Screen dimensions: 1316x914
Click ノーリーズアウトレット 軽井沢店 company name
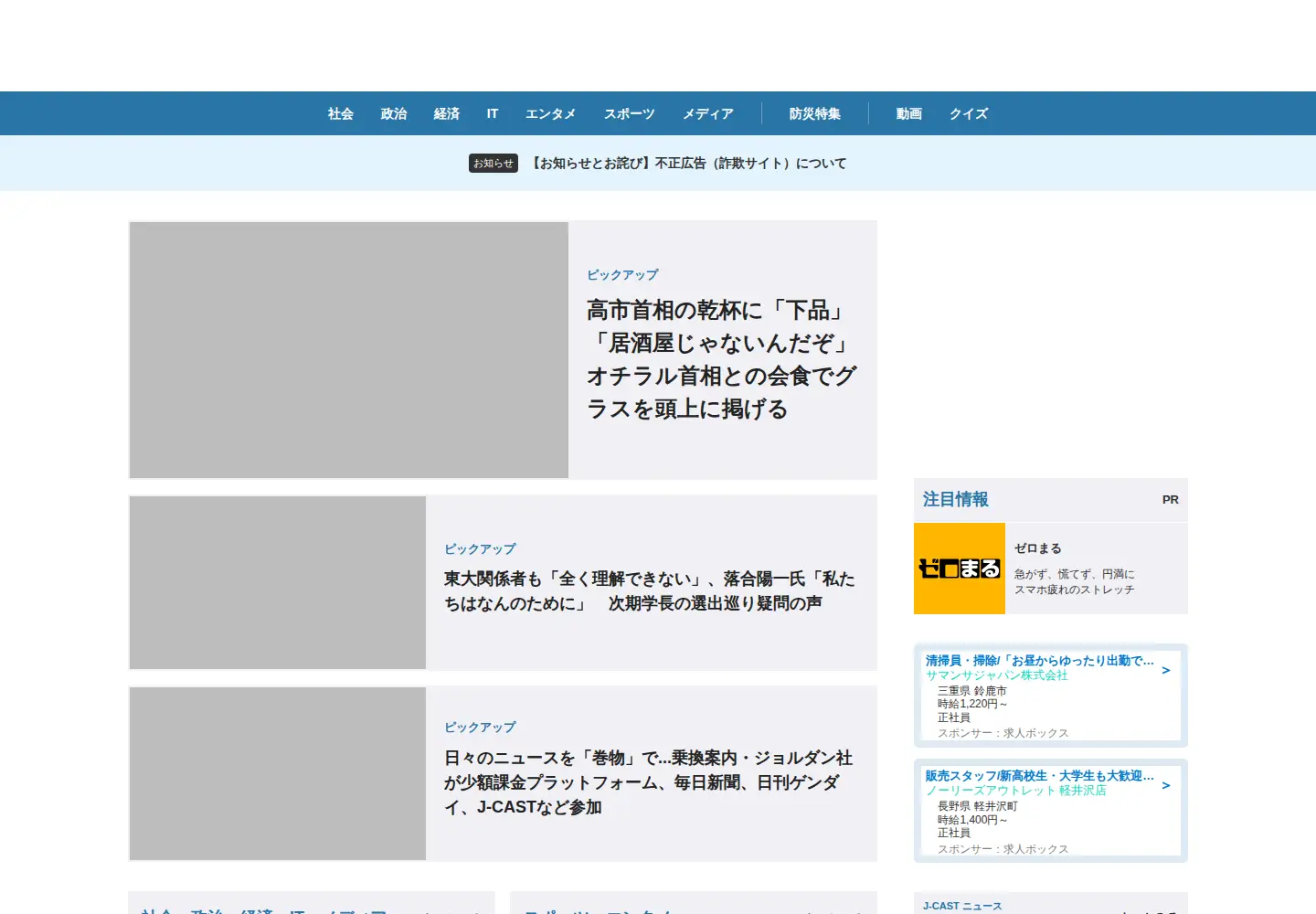click(x=1016, y=790)
